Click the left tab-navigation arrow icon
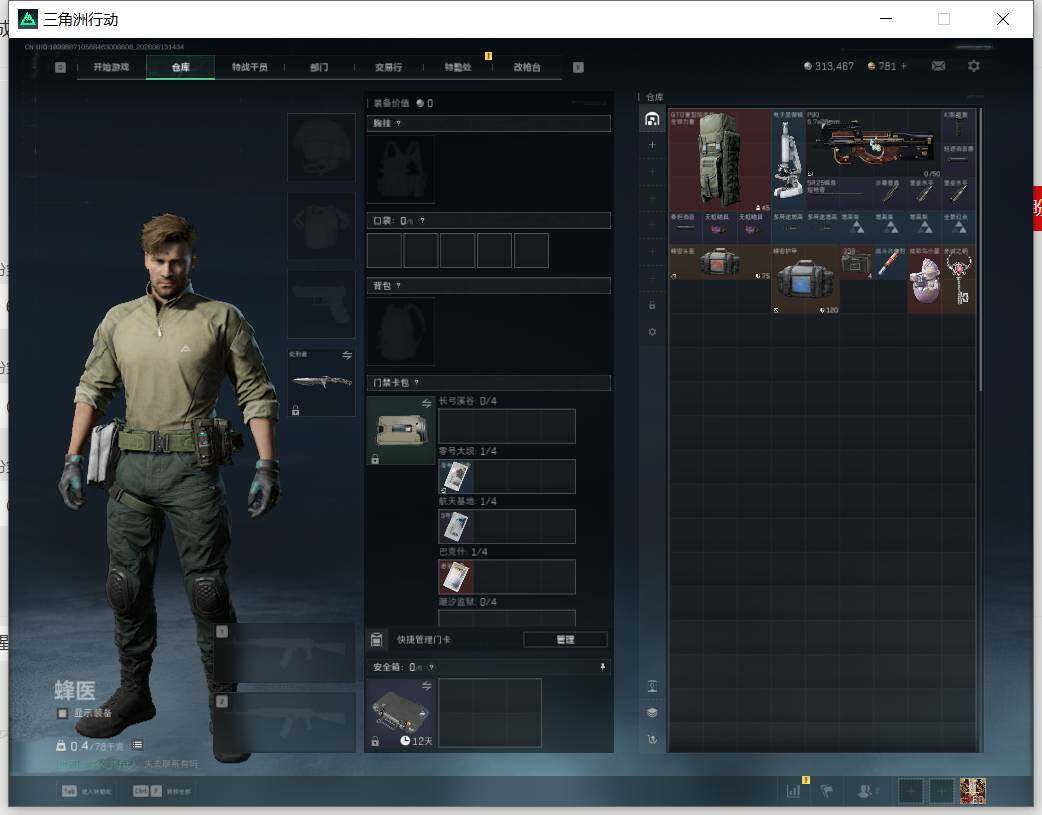This screenshot has height=815, width=1042. click(60, 67)
